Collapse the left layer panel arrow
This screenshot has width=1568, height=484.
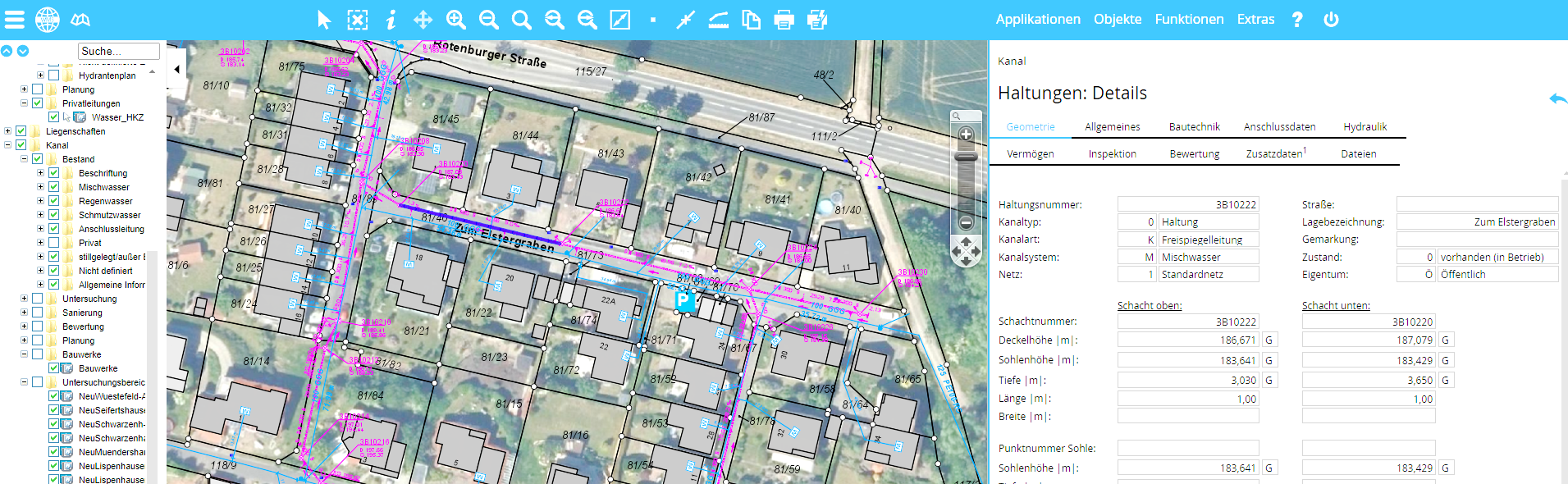coord(176,70)
